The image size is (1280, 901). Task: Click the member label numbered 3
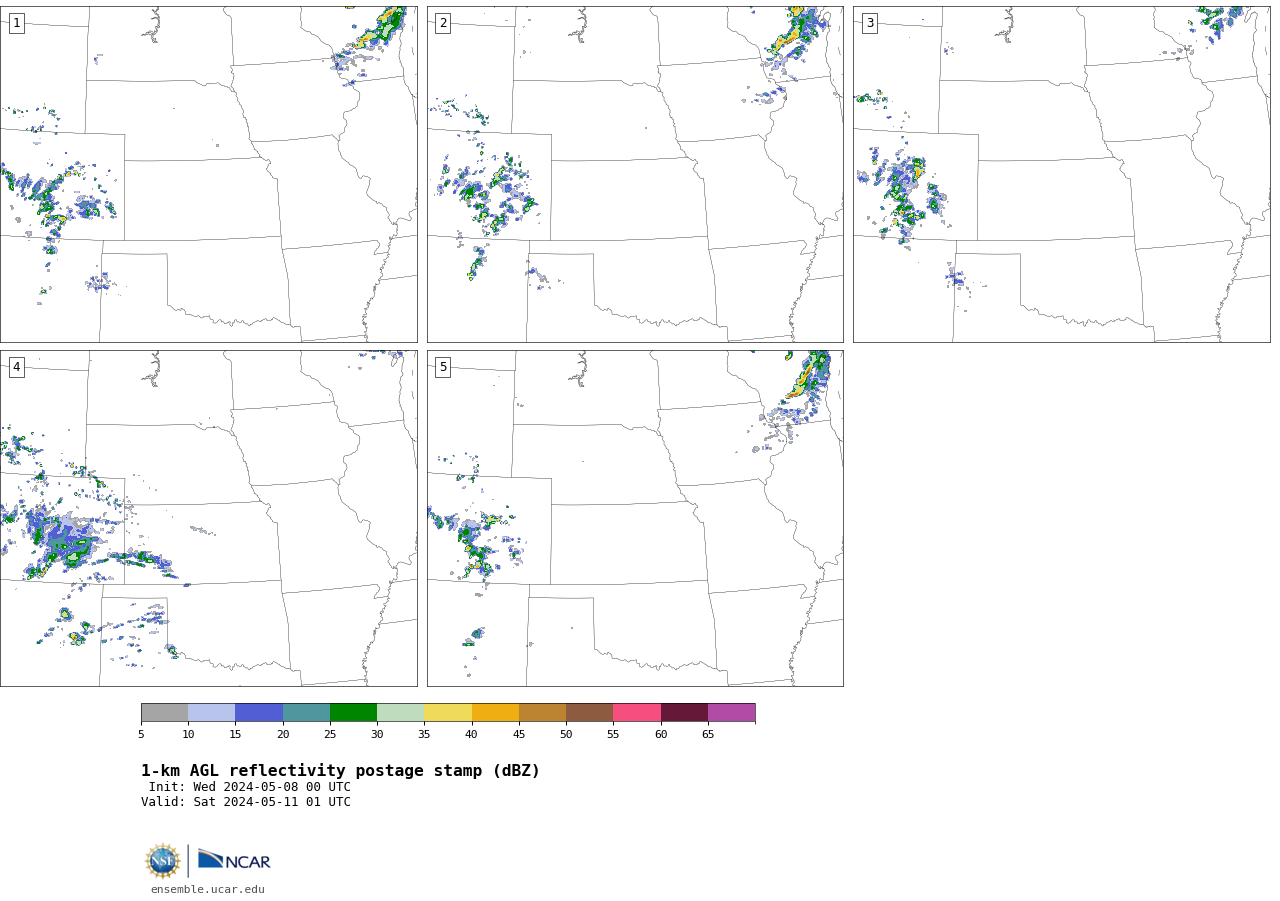click(x=870, y=23)
